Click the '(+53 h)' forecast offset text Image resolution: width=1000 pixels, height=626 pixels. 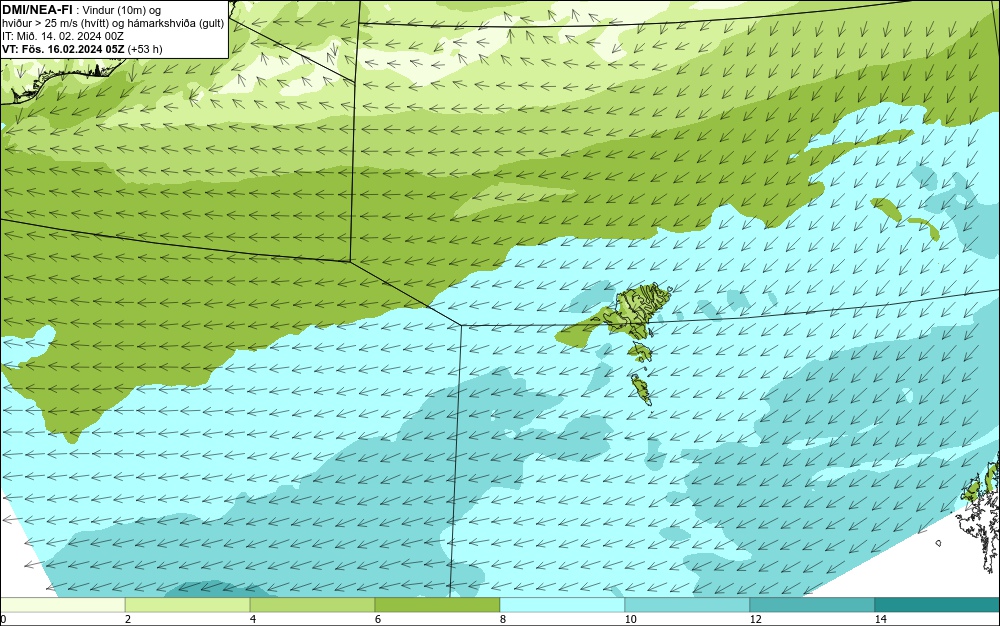[x=145, y=49]
